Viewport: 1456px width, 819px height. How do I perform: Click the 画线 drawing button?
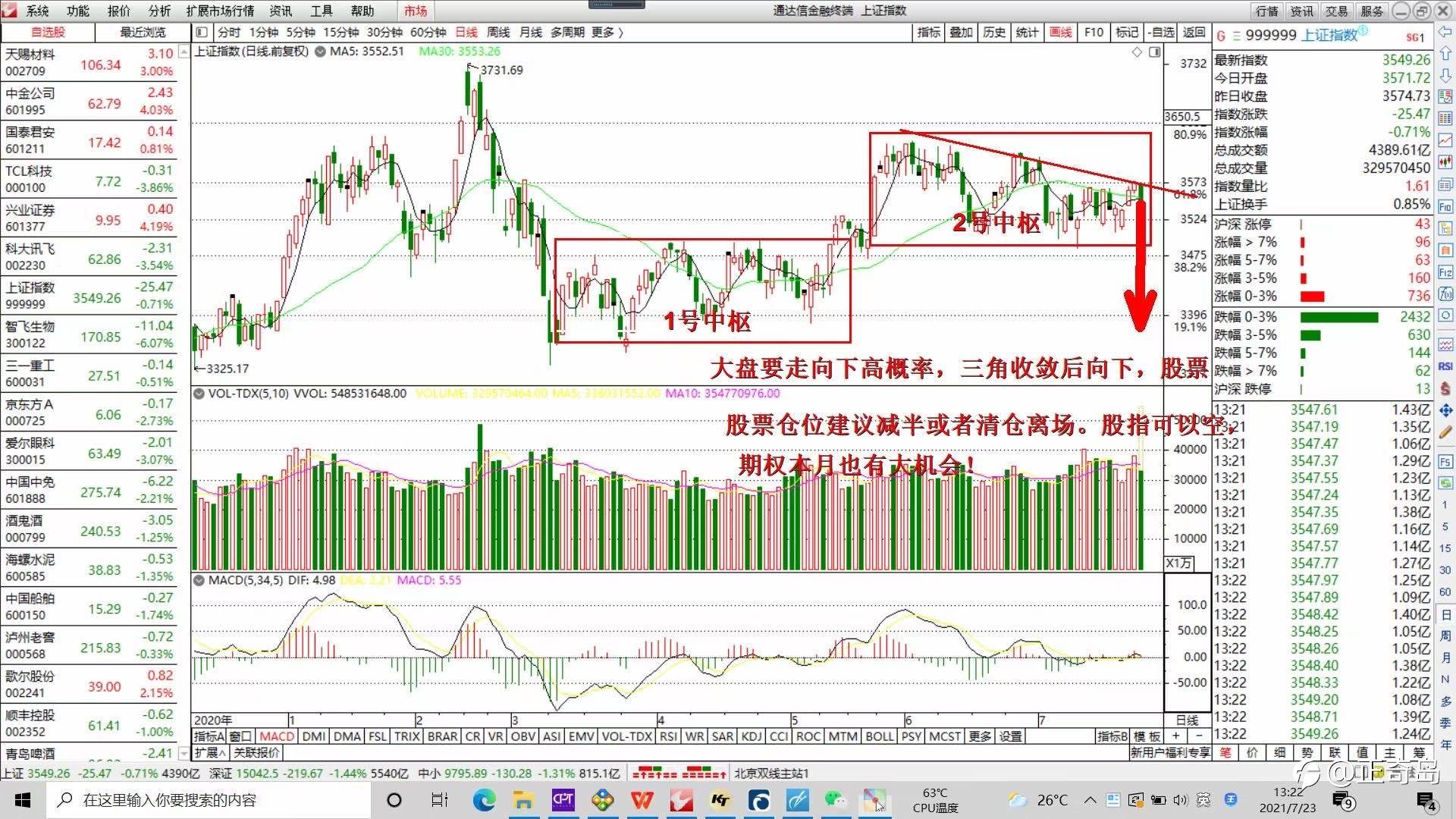coord(1061,33)
